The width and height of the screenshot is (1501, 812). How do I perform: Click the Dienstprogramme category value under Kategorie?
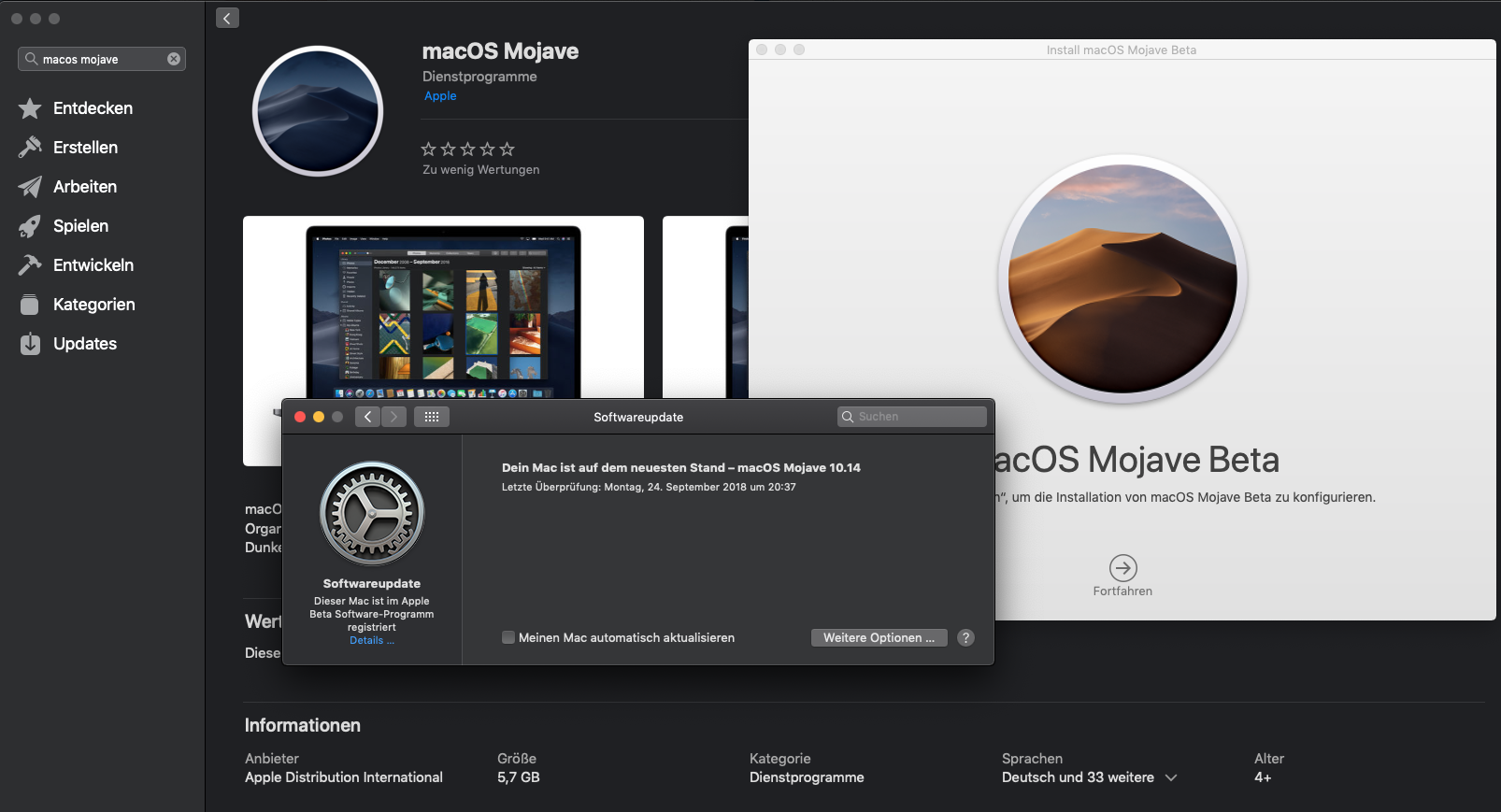point(807,777)
